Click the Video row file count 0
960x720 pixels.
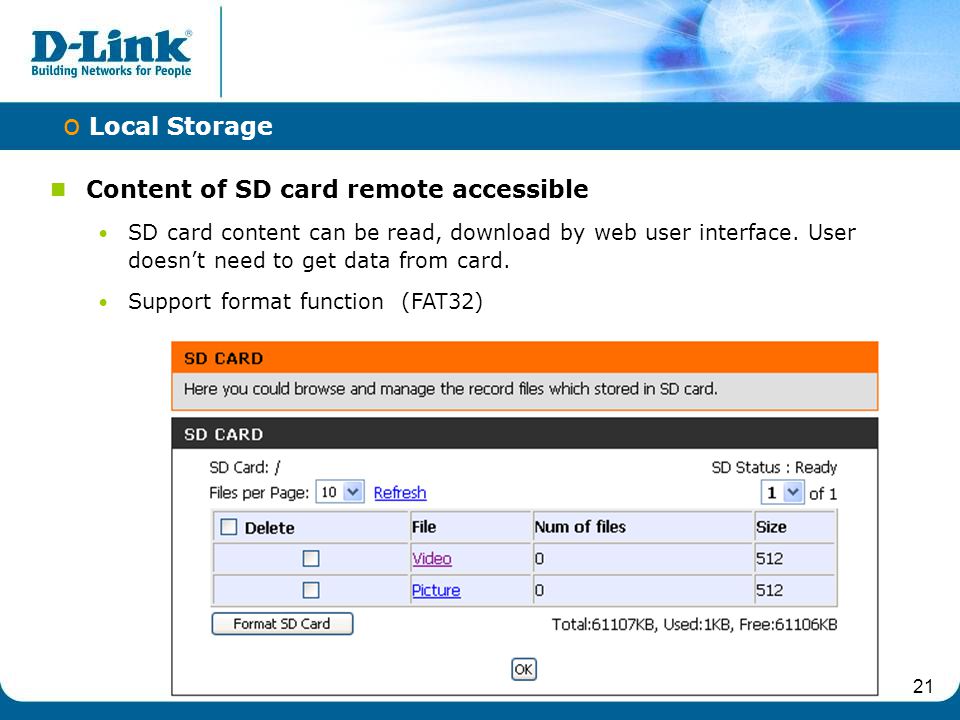[x=539, y=558]
